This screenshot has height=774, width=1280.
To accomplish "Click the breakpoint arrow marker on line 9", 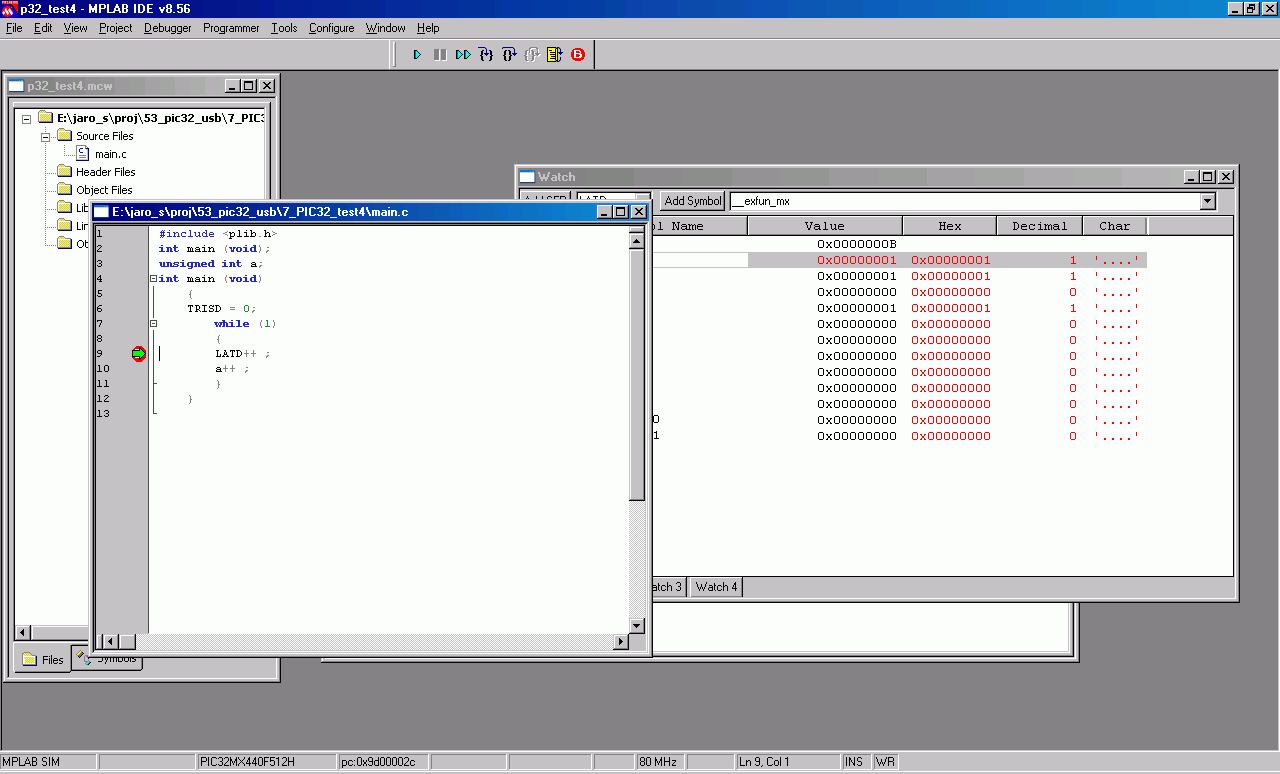I will [x=139, y=354].
